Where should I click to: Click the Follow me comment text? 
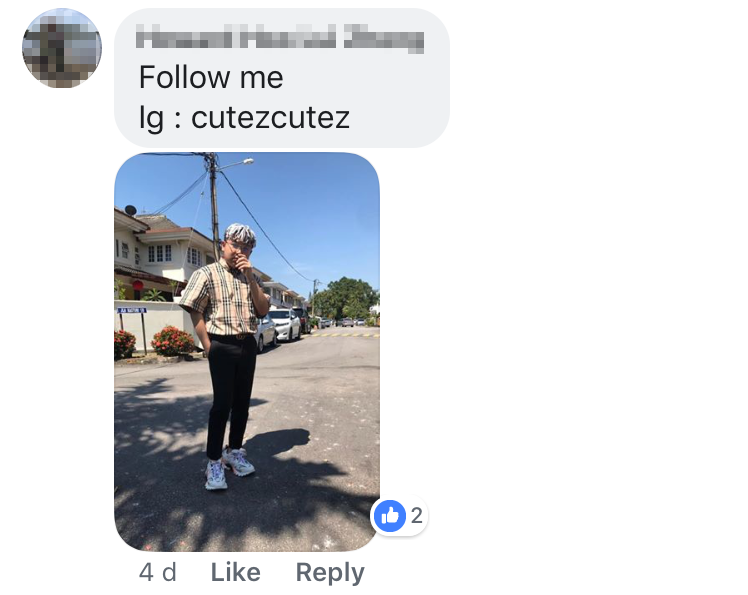point(211,77)
